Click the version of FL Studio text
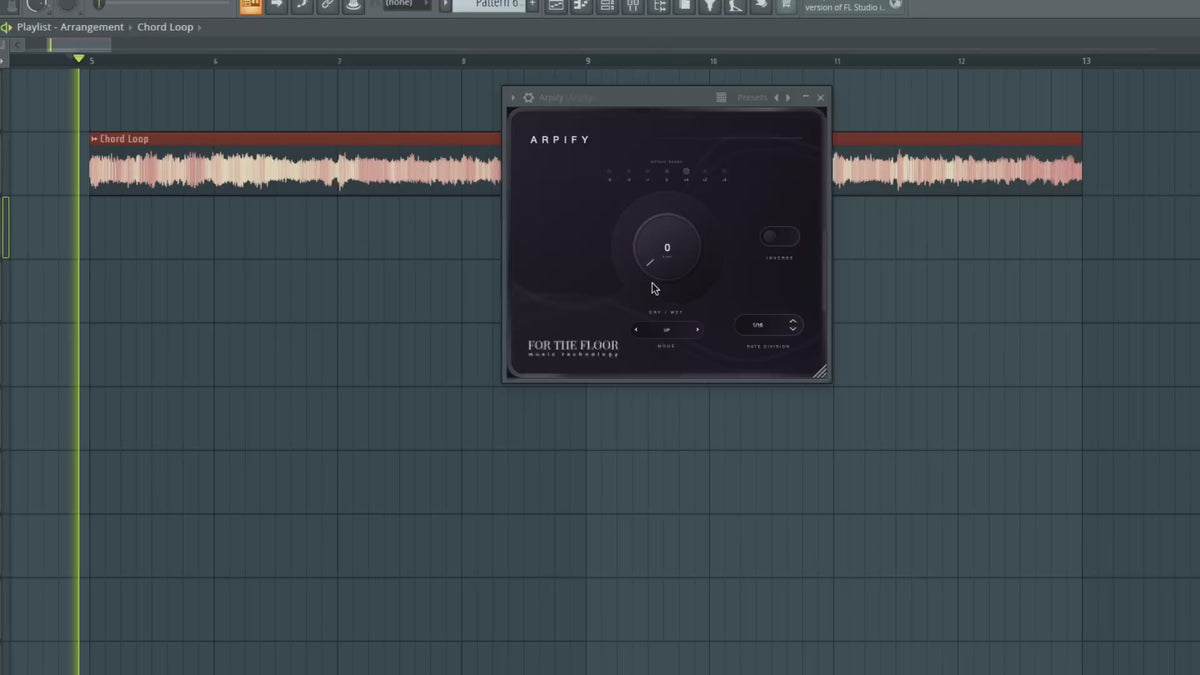 844,7
